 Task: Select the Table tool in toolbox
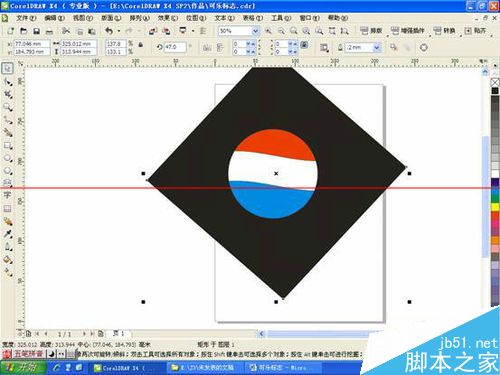point(7,209)
